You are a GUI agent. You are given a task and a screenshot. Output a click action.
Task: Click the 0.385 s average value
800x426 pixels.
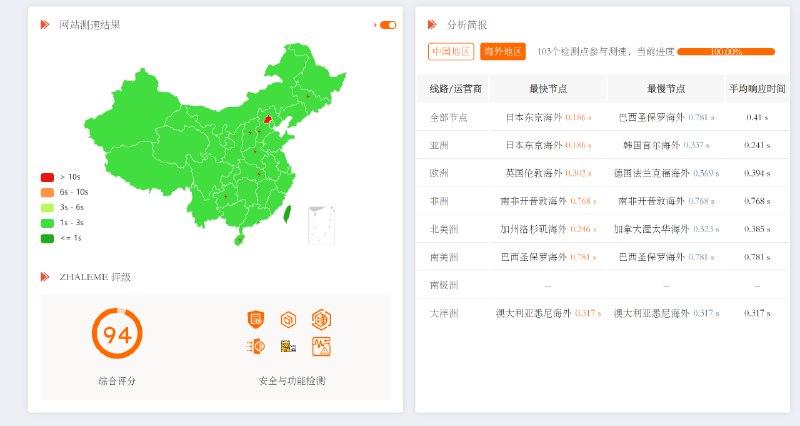[x=757, y=230]
